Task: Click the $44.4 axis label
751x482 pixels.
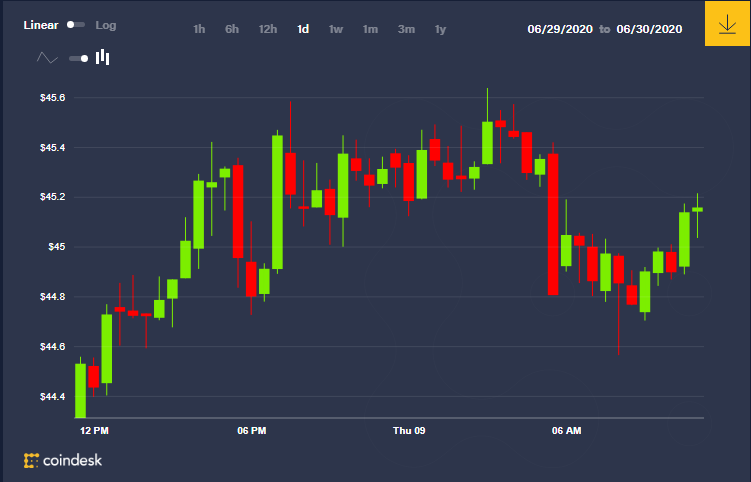Action: (x=53, y=396)
